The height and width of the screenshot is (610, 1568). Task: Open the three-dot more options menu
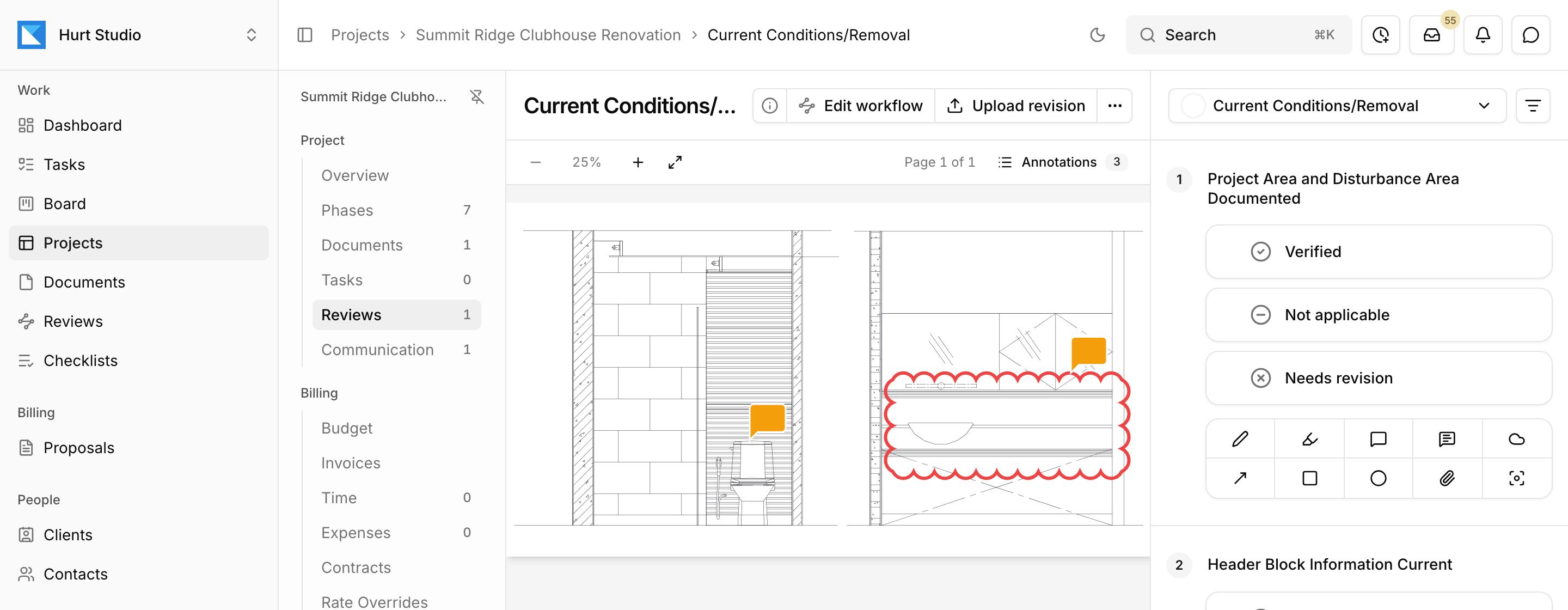pyautogui.click(x=1114, y=106)
